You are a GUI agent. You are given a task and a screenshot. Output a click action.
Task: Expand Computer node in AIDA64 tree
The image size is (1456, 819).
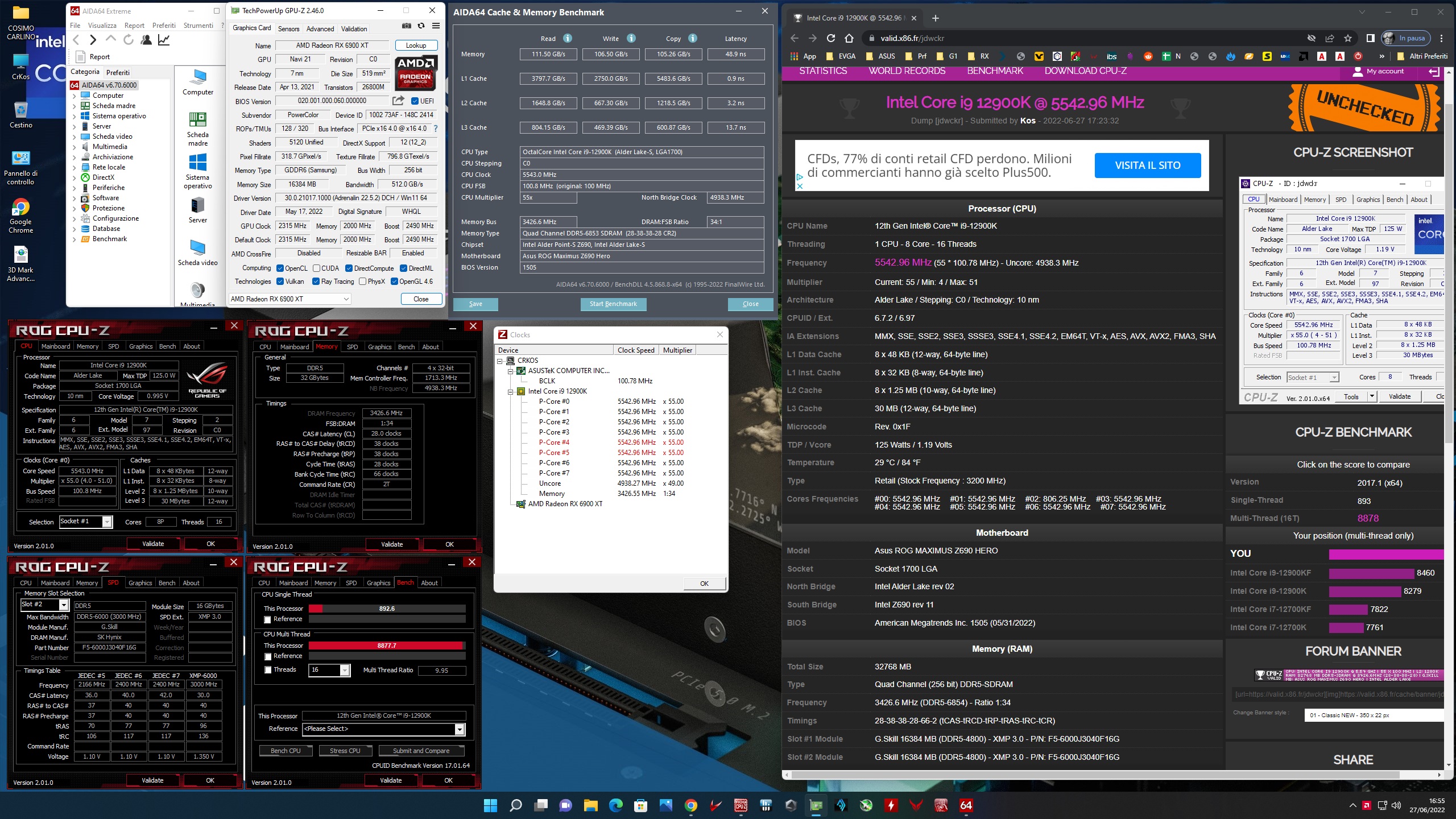(x=75, y=96)
